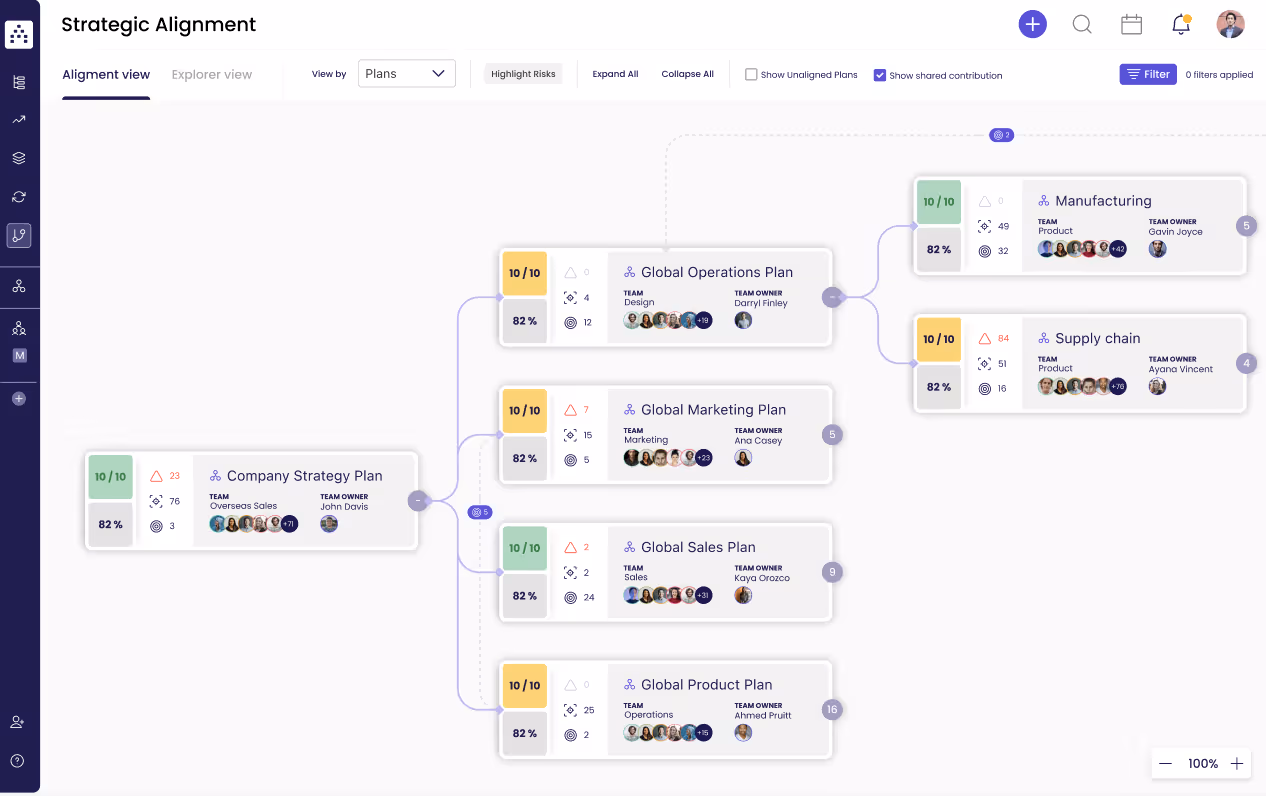
Task: Click the invite person icon near sidebar bottom
Action: (17, 721)
